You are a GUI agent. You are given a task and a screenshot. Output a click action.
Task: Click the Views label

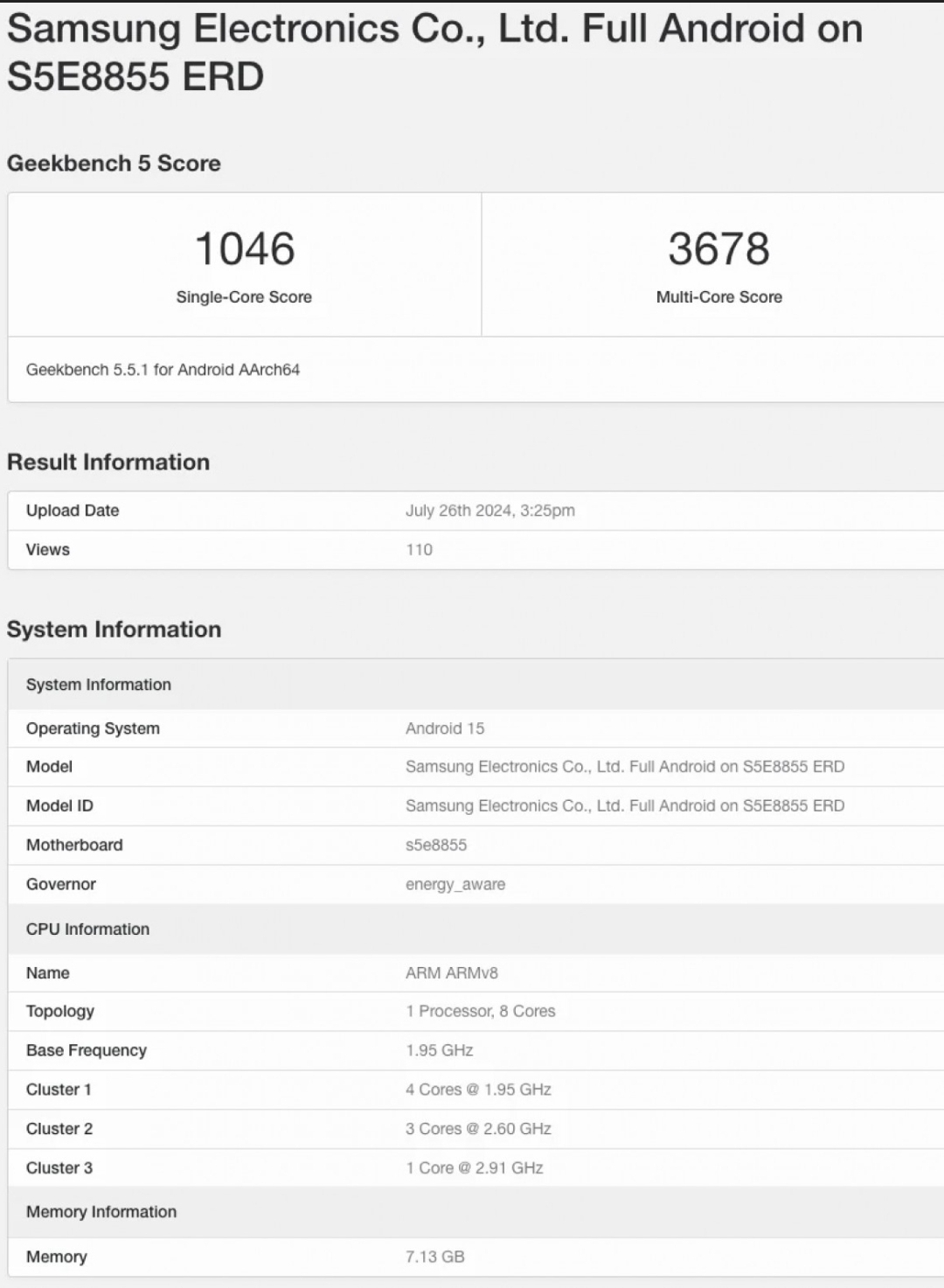coord(48,550)
